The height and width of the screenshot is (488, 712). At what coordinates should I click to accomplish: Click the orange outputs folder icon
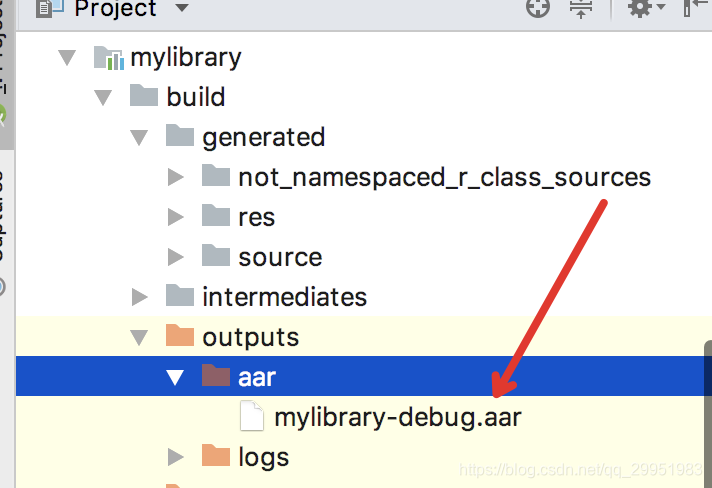tap(180, 335)
